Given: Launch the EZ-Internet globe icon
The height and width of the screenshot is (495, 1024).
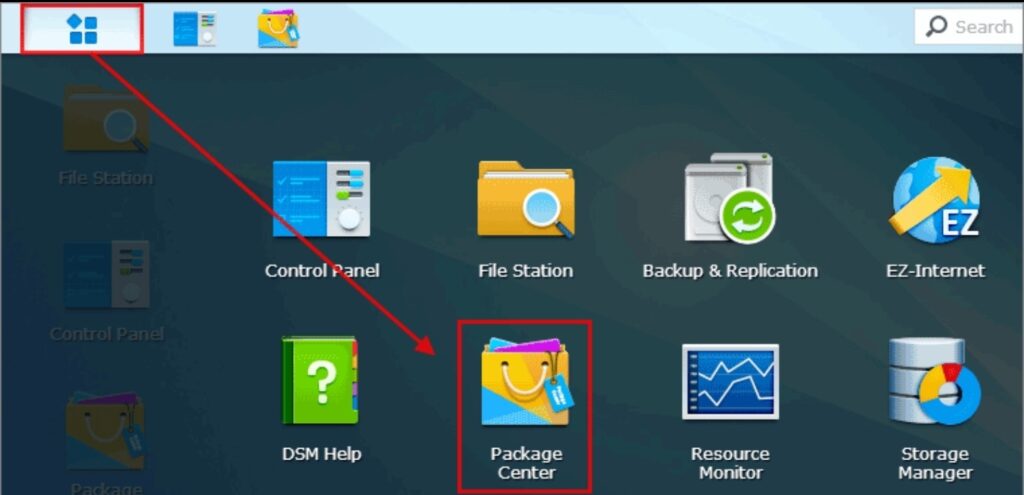Looking at the screenshot, I should (x=934, y=199).
